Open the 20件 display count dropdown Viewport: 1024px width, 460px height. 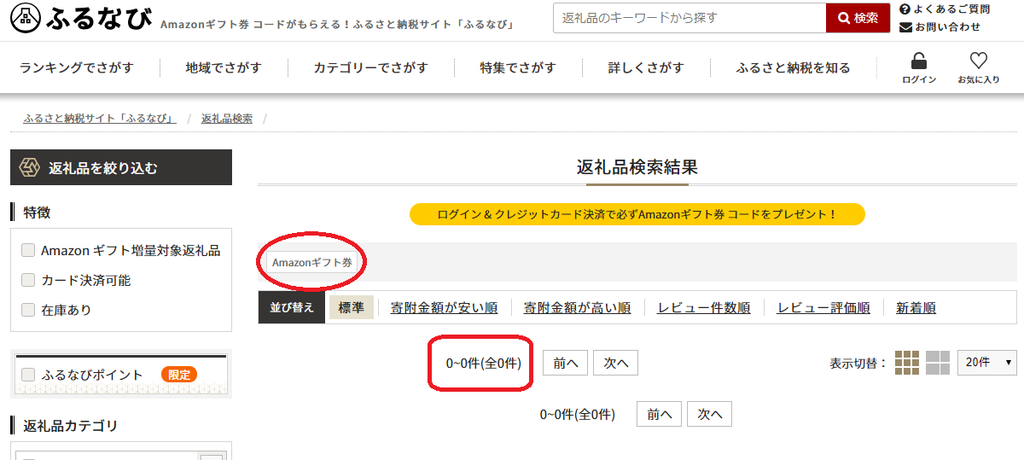[x=987, y=363]
